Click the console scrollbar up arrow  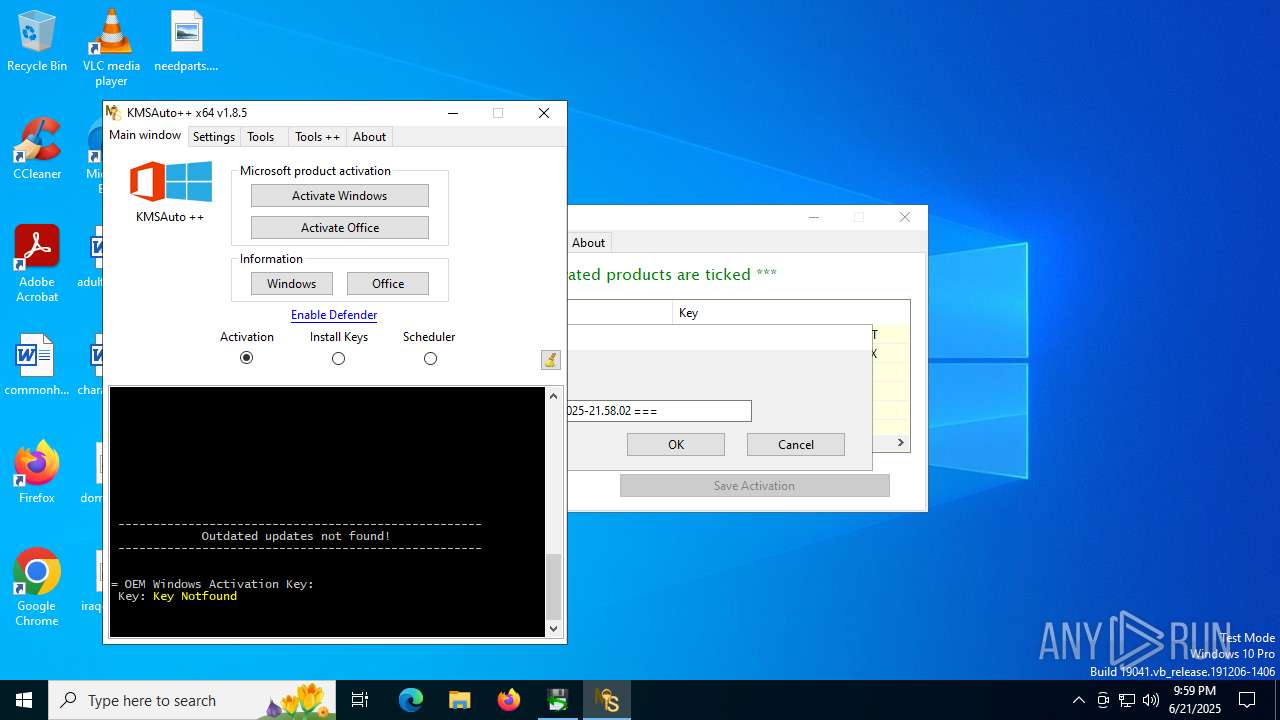553,396
